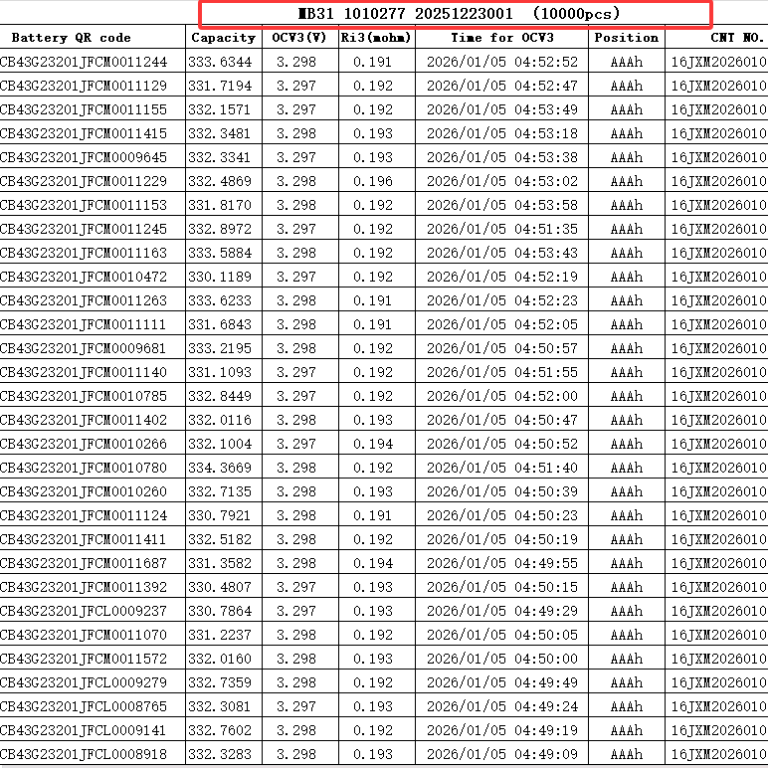Click timestamp 2026/01/05 04:52:19
The height and width of the screenshot is (768, 768).
coord(502,277)
